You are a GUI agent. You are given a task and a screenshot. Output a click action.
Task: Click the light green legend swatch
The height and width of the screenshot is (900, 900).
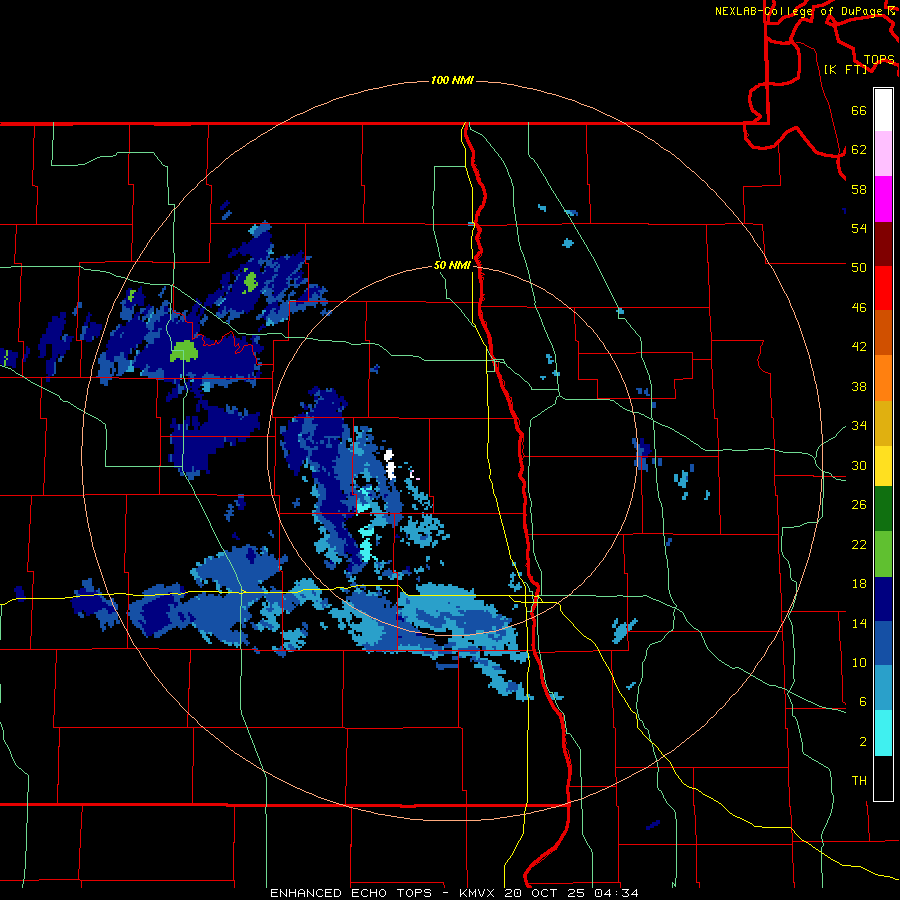click(x=883, y=554)
